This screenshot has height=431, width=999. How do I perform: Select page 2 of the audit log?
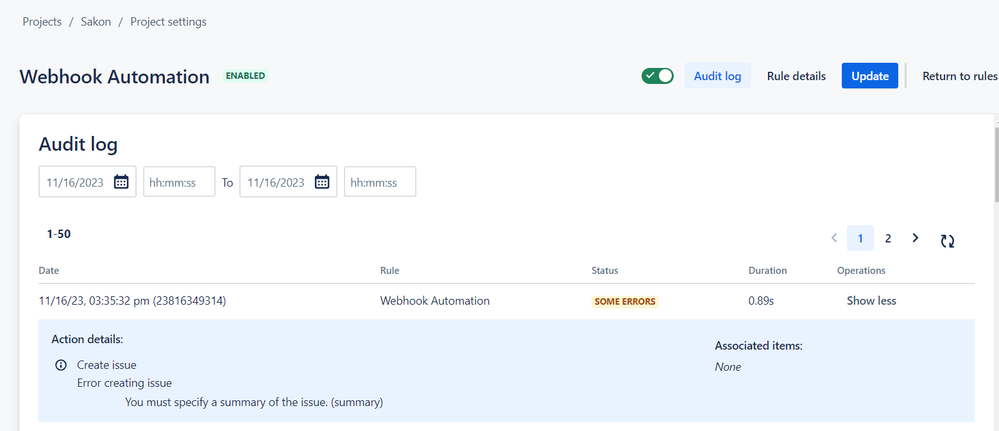pos(888,238)
